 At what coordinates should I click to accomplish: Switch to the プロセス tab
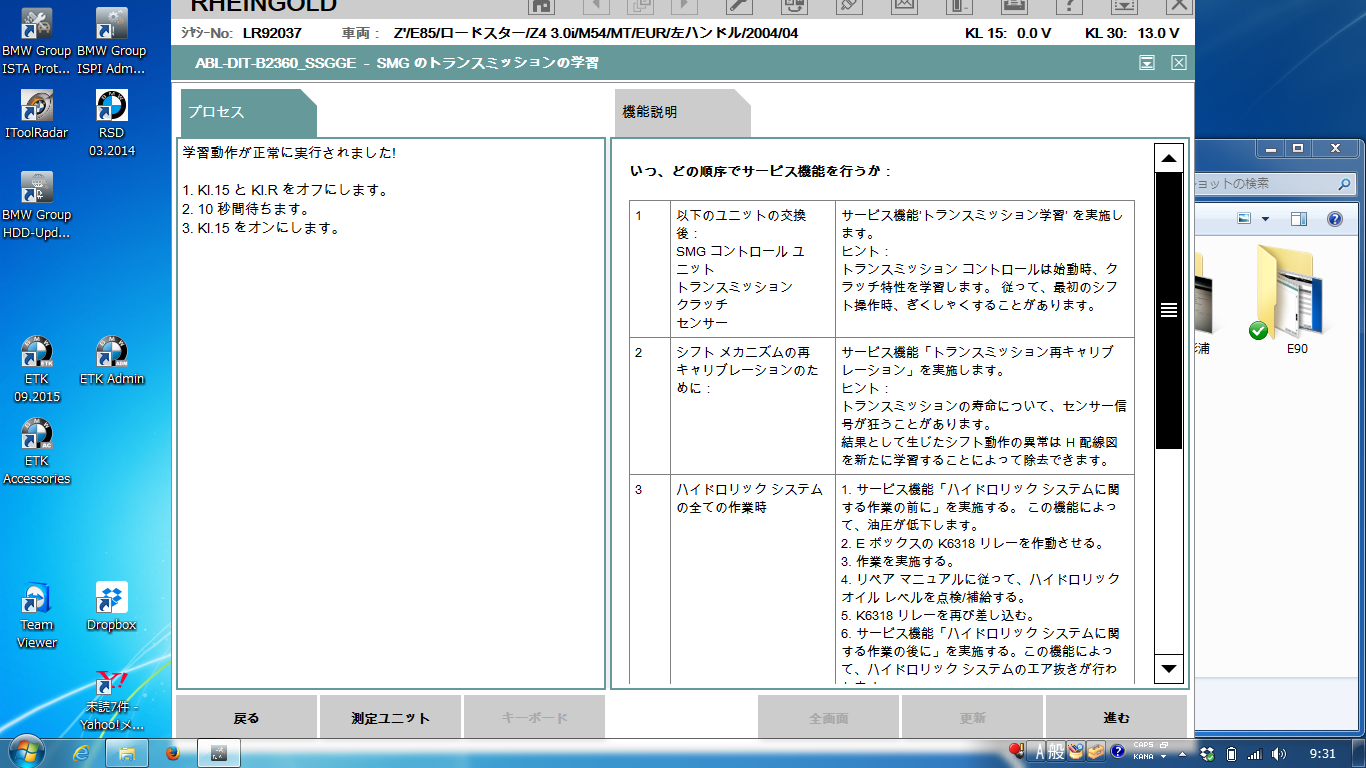(248, 112)
